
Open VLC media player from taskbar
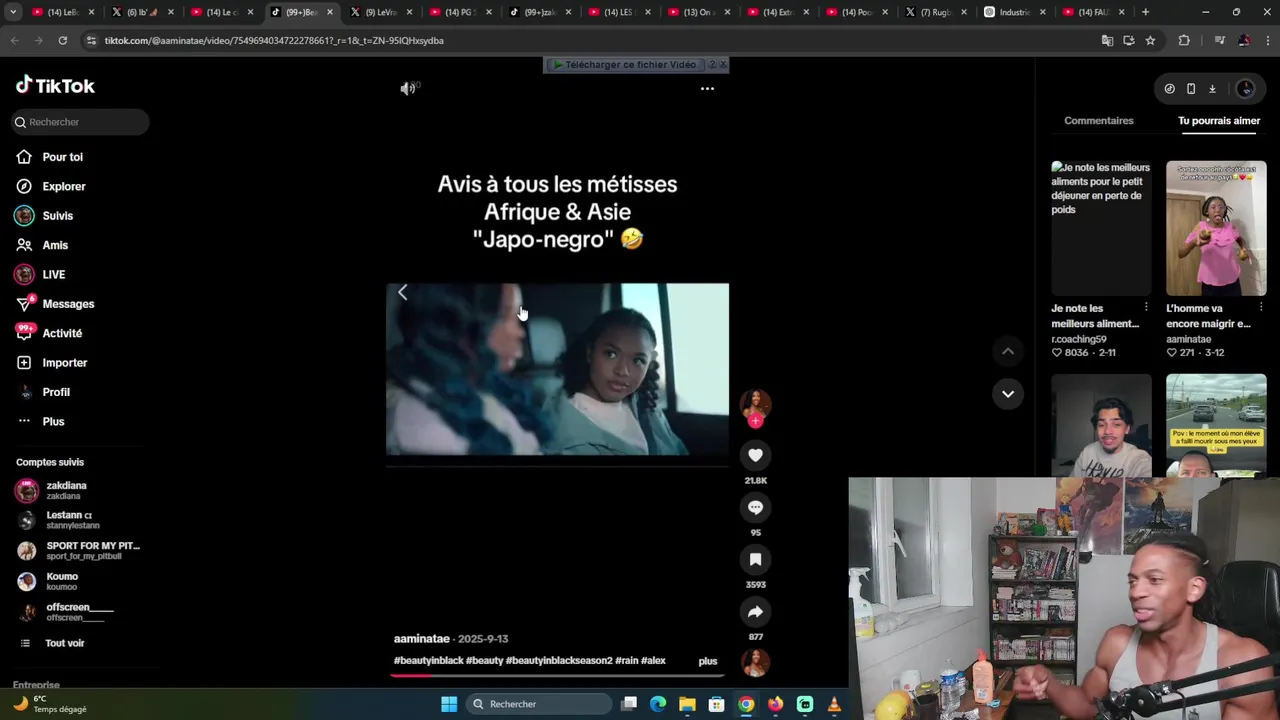(x=834, y=704)
